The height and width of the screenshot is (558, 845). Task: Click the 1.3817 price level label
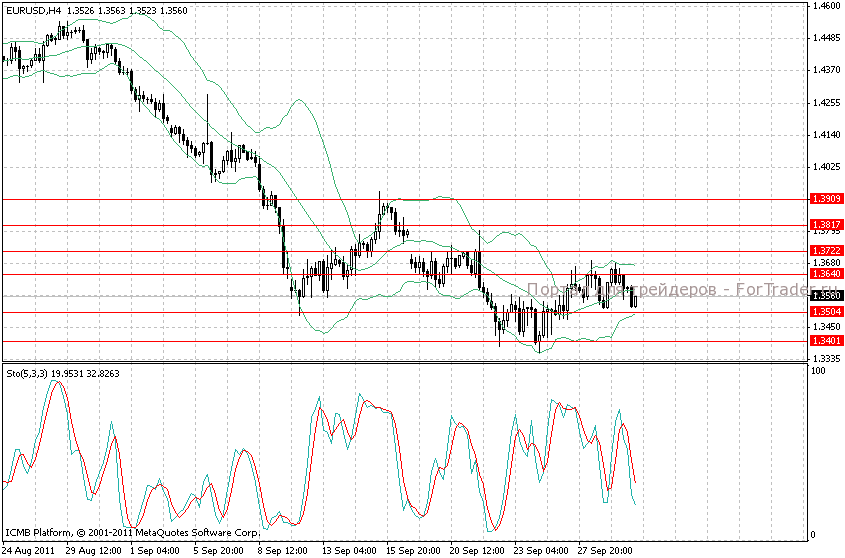[826, 225]
